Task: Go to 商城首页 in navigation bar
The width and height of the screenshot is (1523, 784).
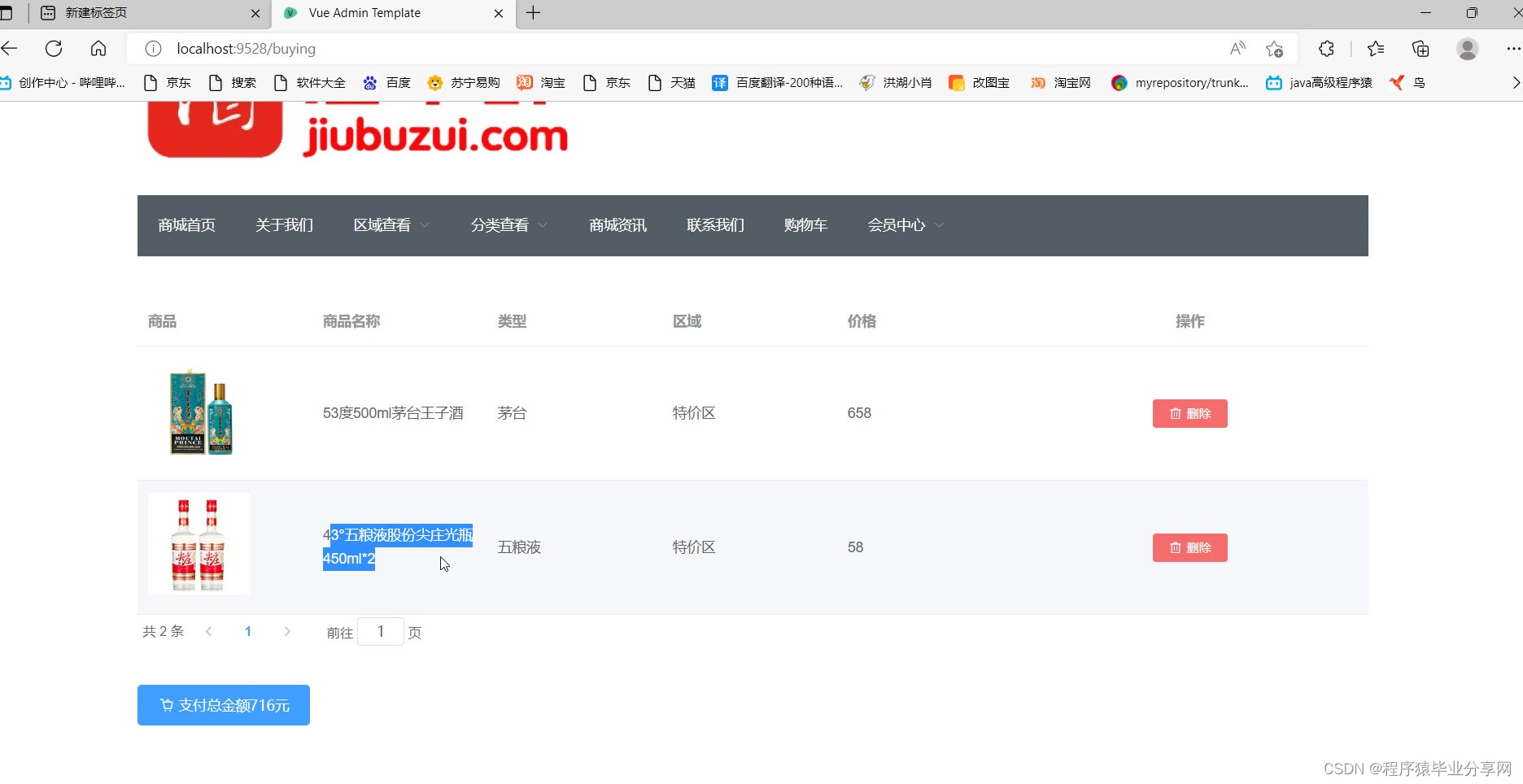Action: (x=187, y=225)
